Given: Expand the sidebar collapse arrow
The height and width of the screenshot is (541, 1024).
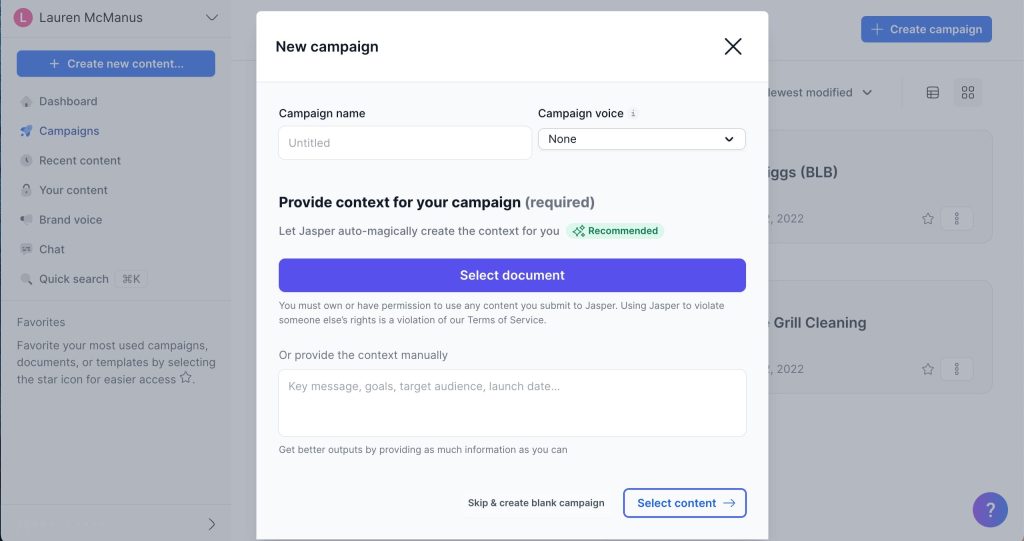Looking at the screenshot, I should click(211, 524).
